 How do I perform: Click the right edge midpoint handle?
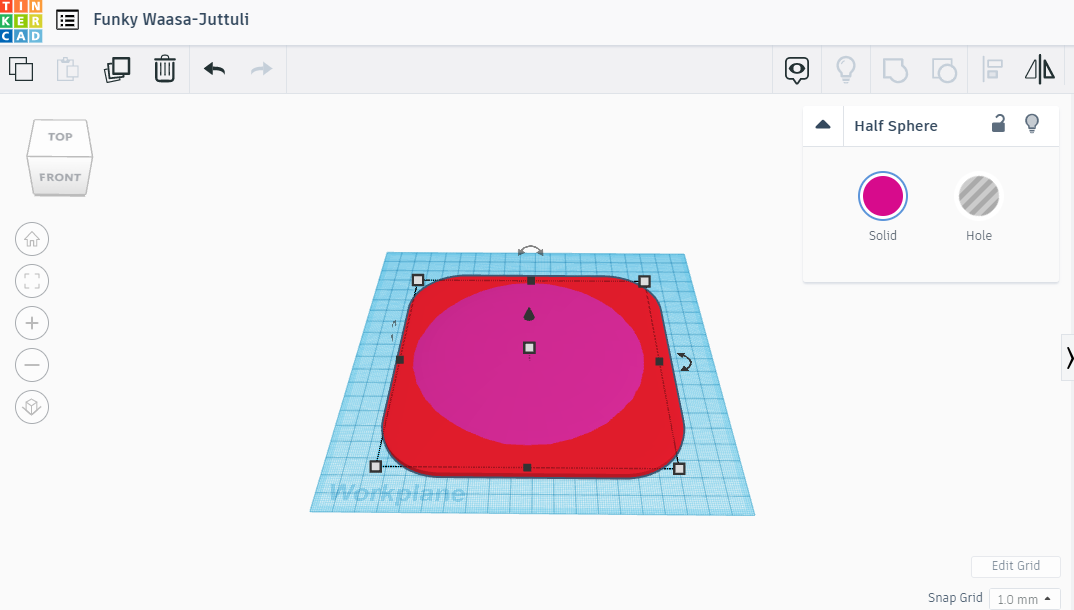coord(659,361)
